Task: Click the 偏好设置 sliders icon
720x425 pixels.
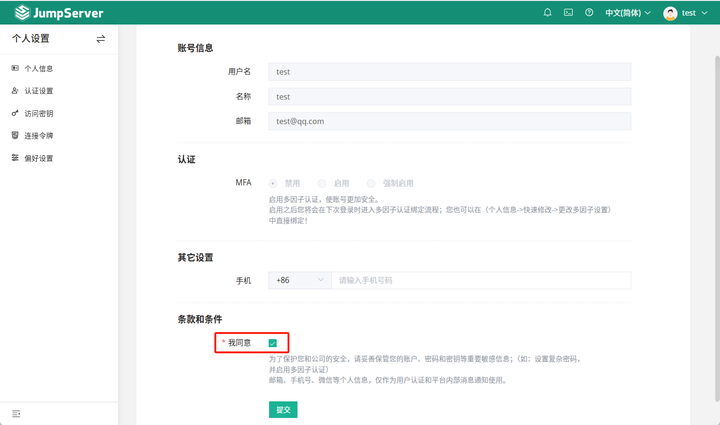Action: coord(15,158)
